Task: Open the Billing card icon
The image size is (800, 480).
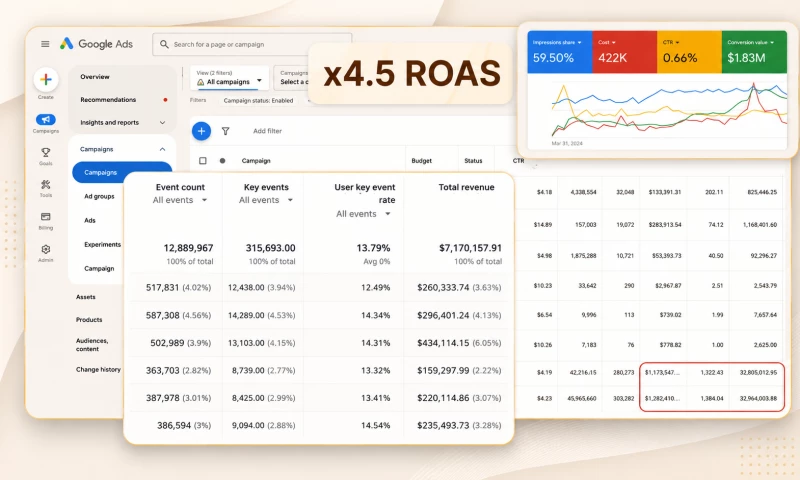Action: (x=45, y=217)
